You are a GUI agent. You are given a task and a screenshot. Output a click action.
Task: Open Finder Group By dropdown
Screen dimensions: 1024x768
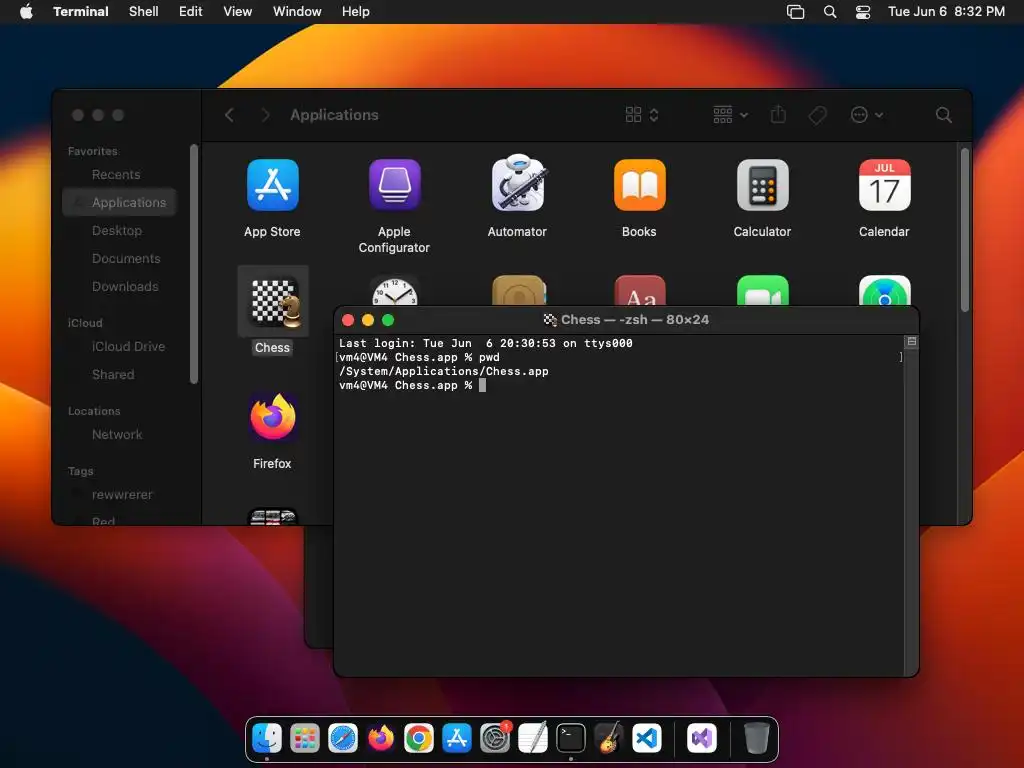pyautogui.click(x=730, y=115)
